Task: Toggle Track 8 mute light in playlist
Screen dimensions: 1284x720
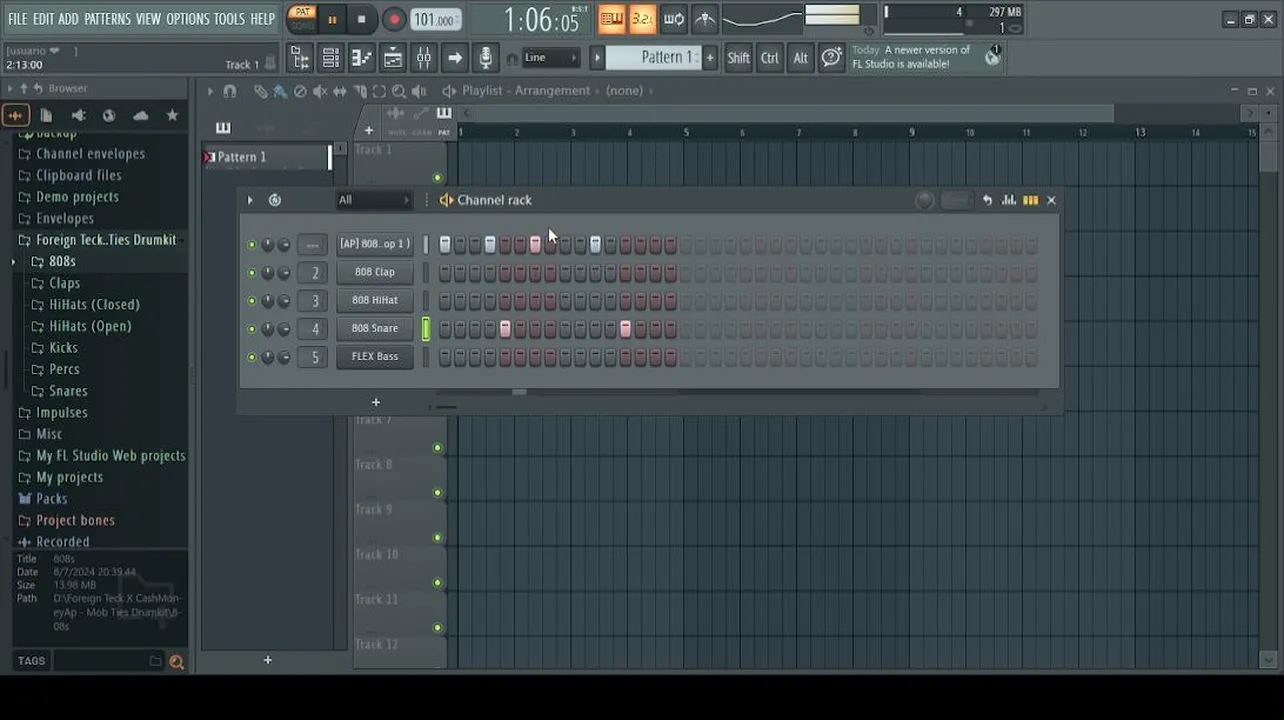Action: [437, 493]
